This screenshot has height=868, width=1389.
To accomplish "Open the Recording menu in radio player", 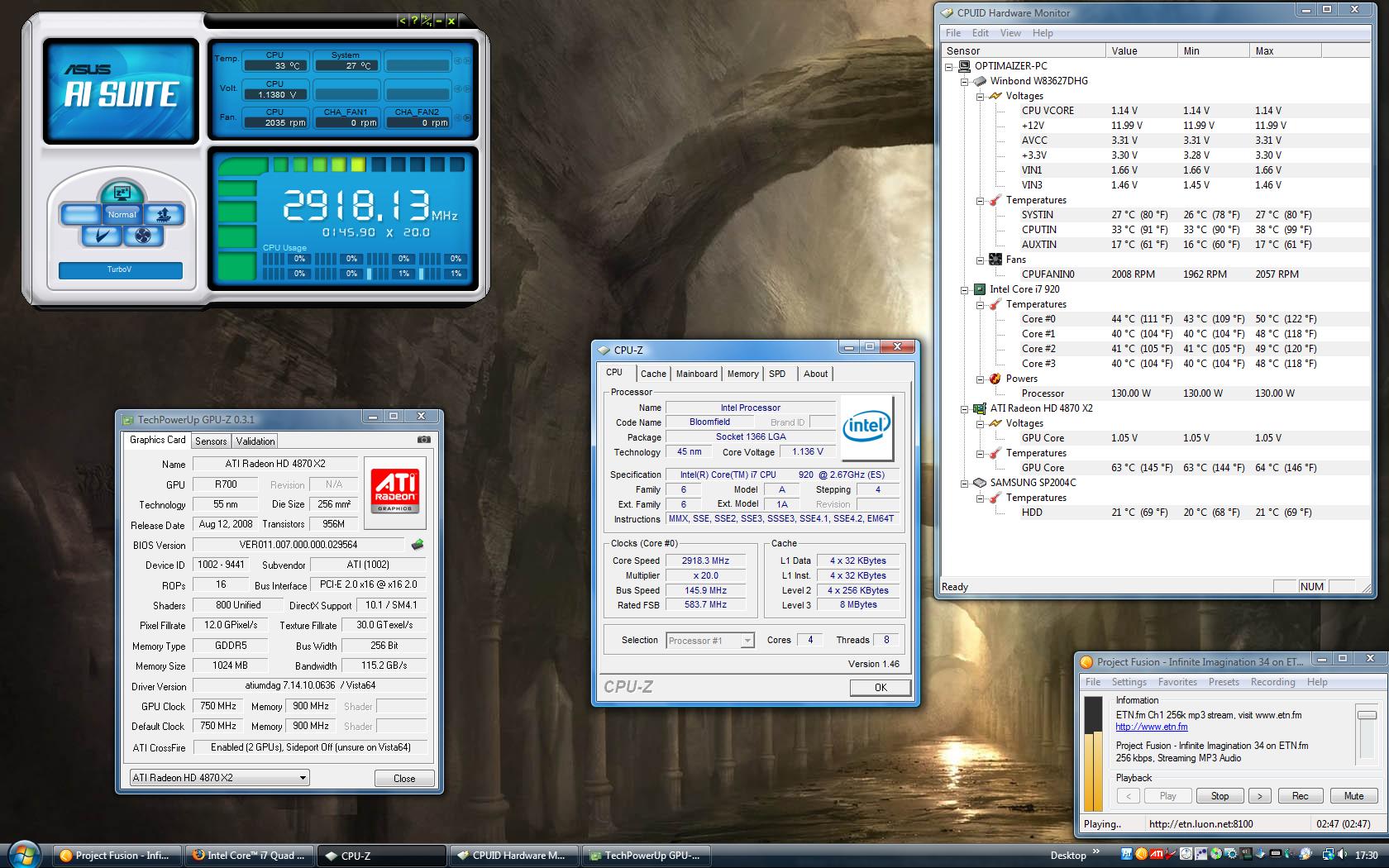I will coord(1272,682).
